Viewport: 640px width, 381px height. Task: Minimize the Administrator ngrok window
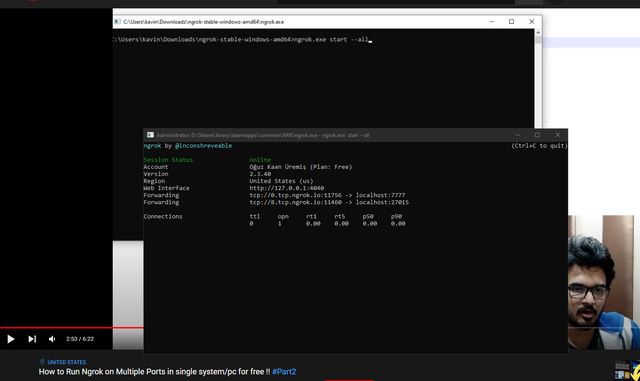(518, 135)
